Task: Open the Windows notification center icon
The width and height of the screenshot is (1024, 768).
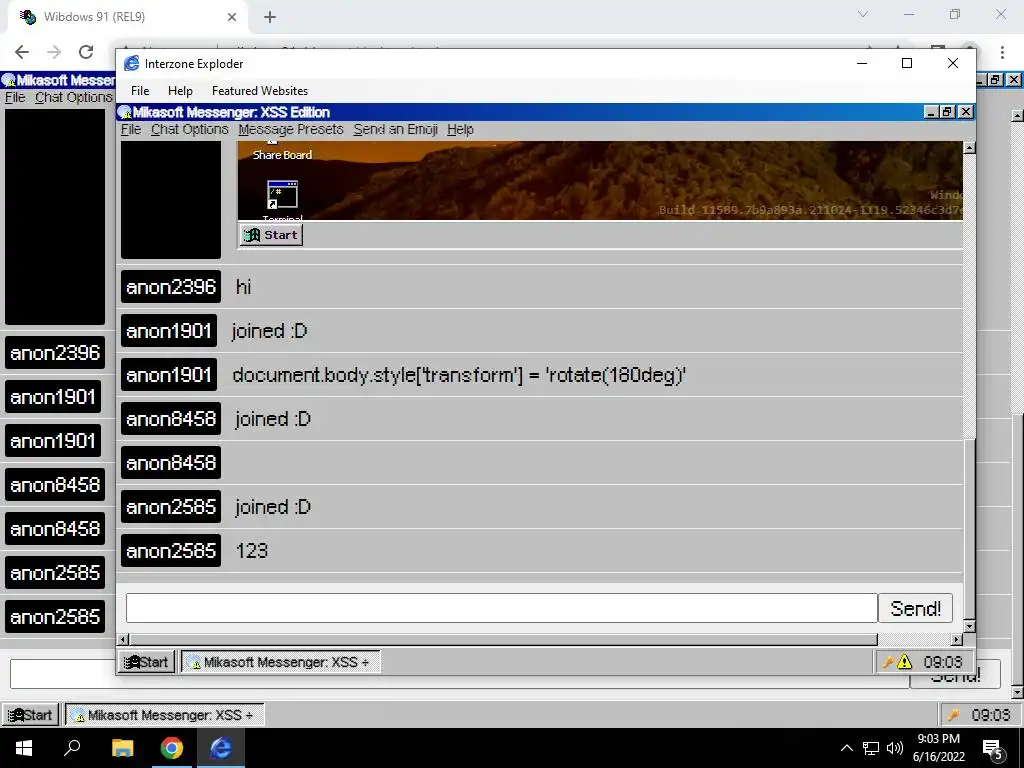Action: (x=993, y=749)
